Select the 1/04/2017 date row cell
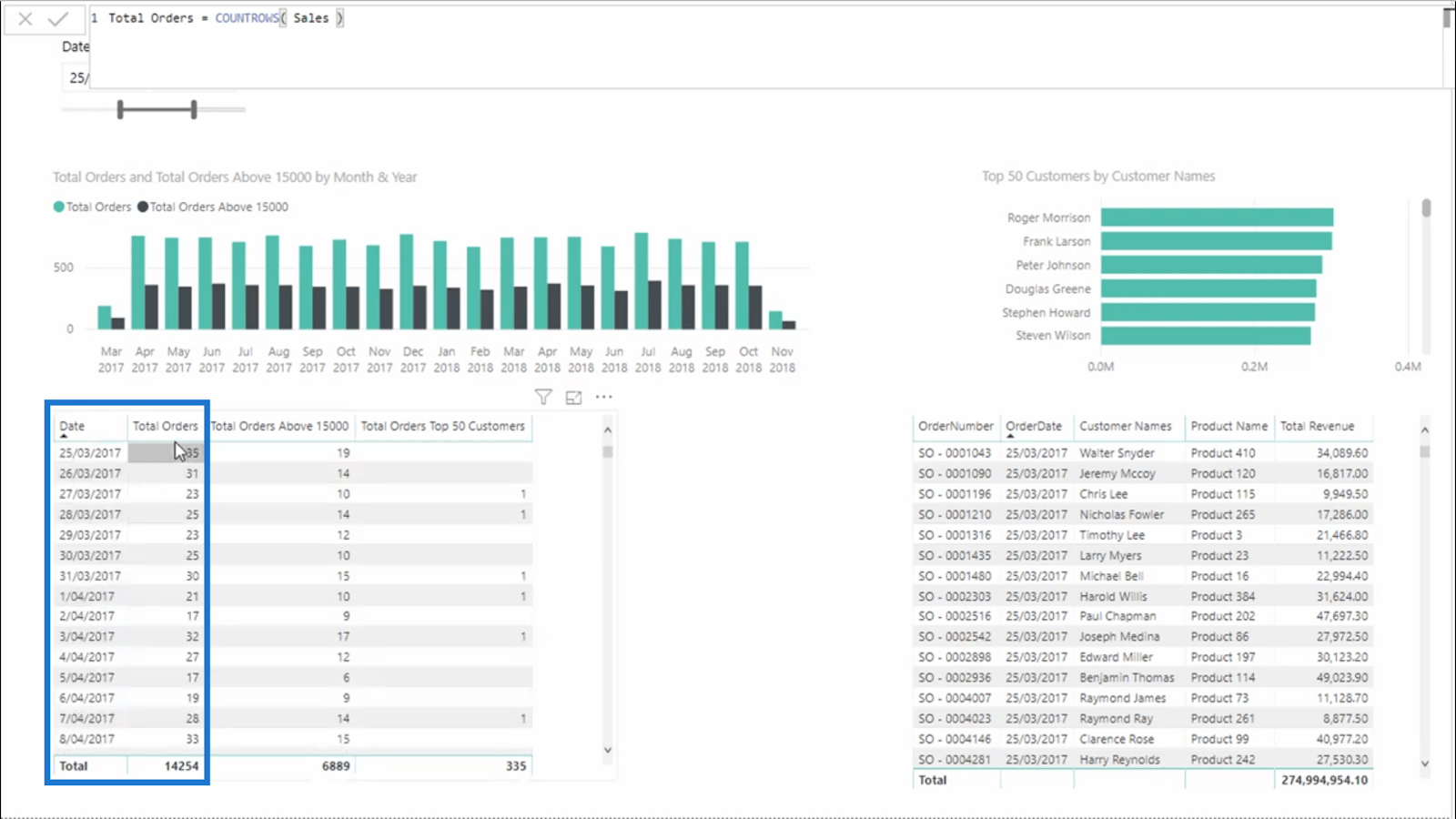 click(87, 596)
